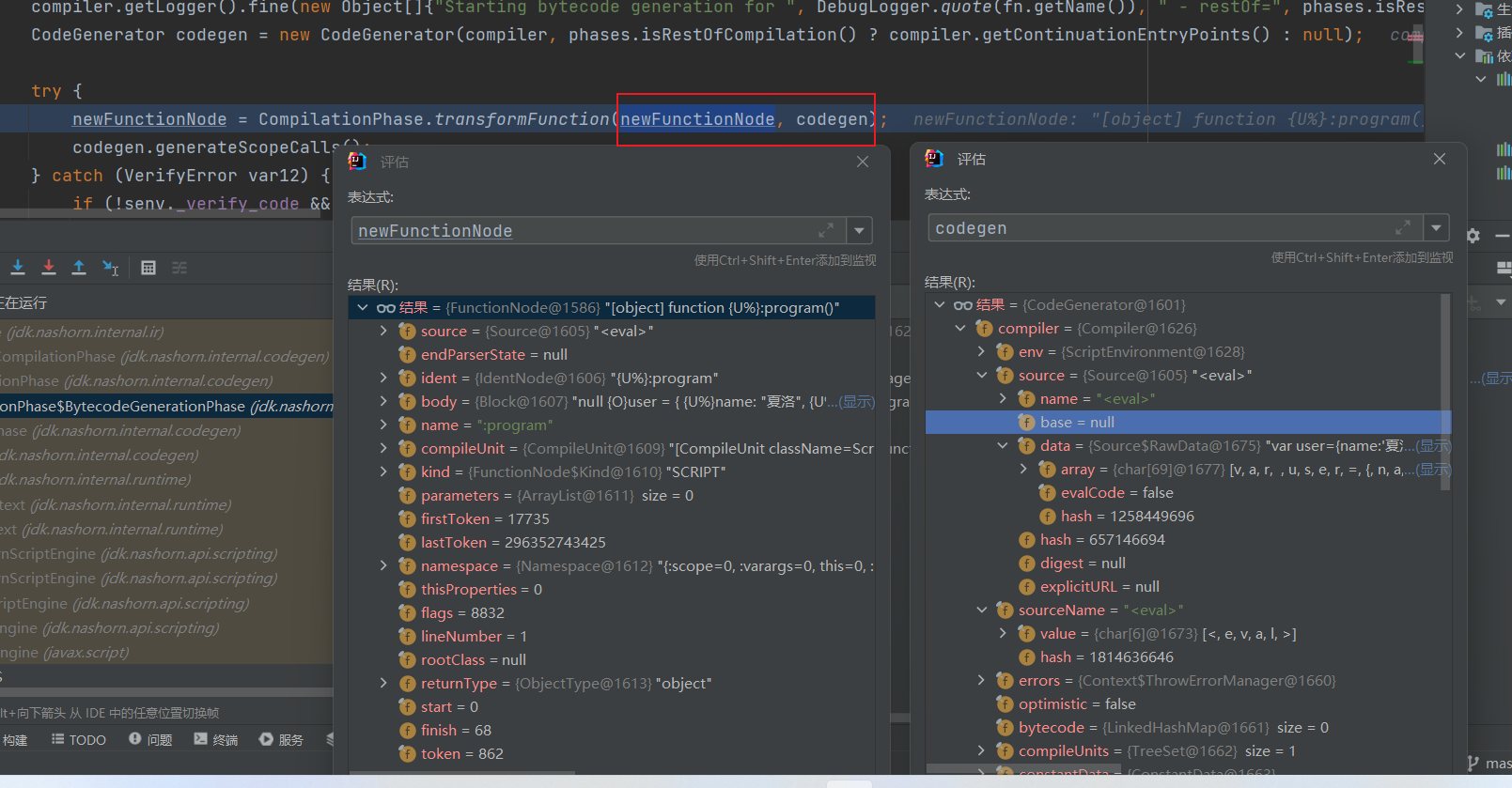The image size is (1512, 788).
Task: Expand the compileUnit entry
Action: [x=383, y=448]
